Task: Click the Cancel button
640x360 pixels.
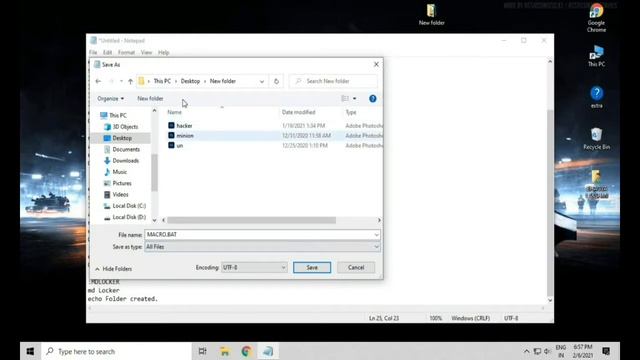Action: pos(356,267)
